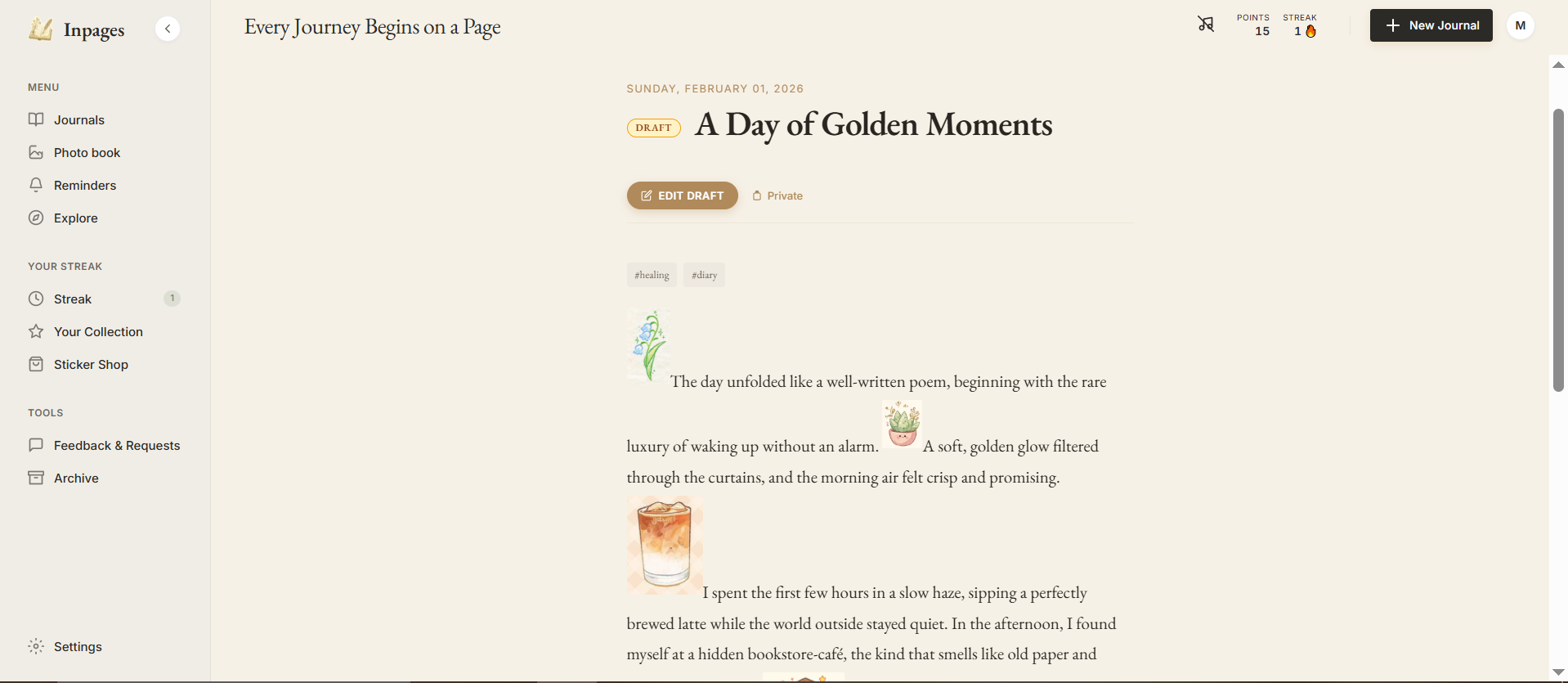This screenshot has width=1568, height=683.
Task: Open the Archive box icon
Action: pyautogui.click(x=36, y=478)
